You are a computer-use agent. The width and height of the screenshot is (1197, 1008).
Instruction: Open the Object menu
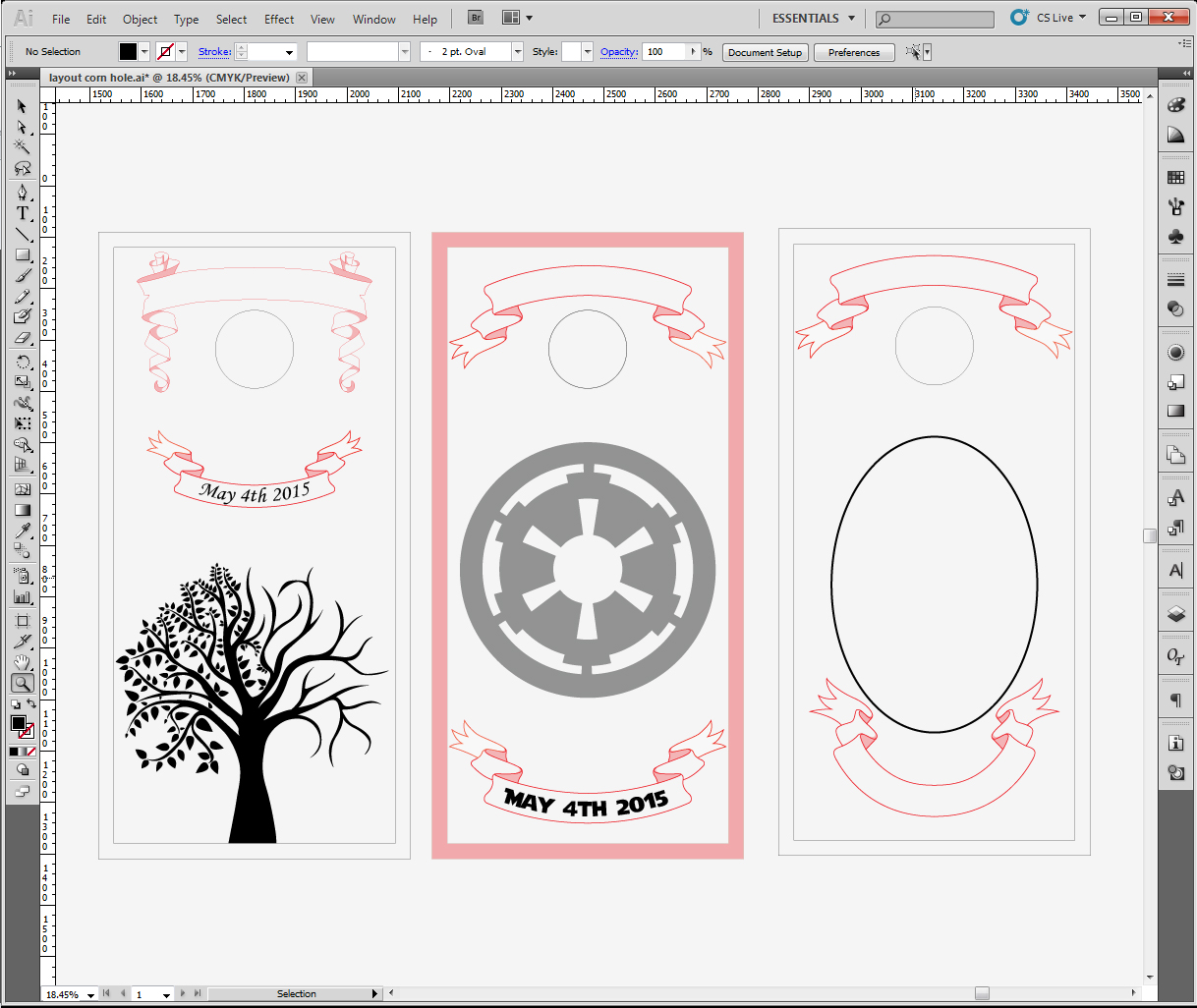(x=140, y=19)
